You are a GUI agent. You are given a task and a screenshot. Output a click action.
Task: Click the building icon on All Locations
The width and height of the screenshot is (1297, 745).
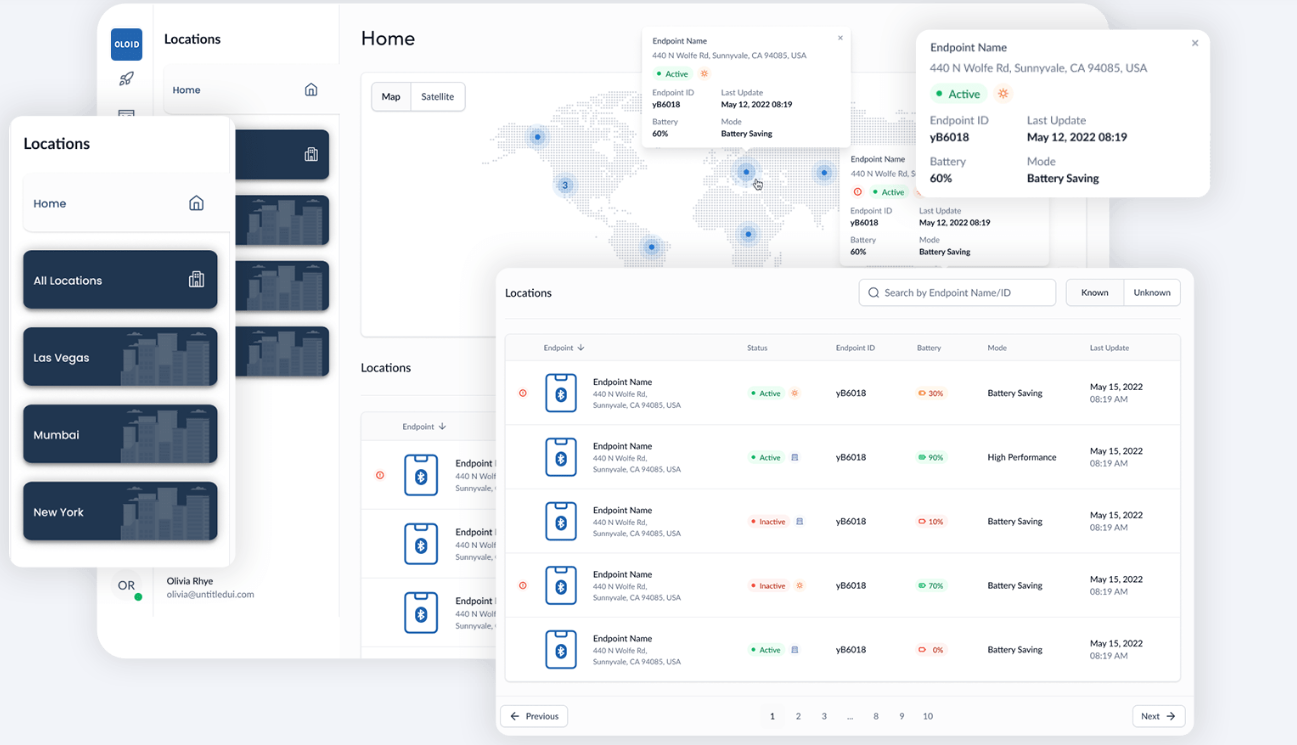coord(196,280)
